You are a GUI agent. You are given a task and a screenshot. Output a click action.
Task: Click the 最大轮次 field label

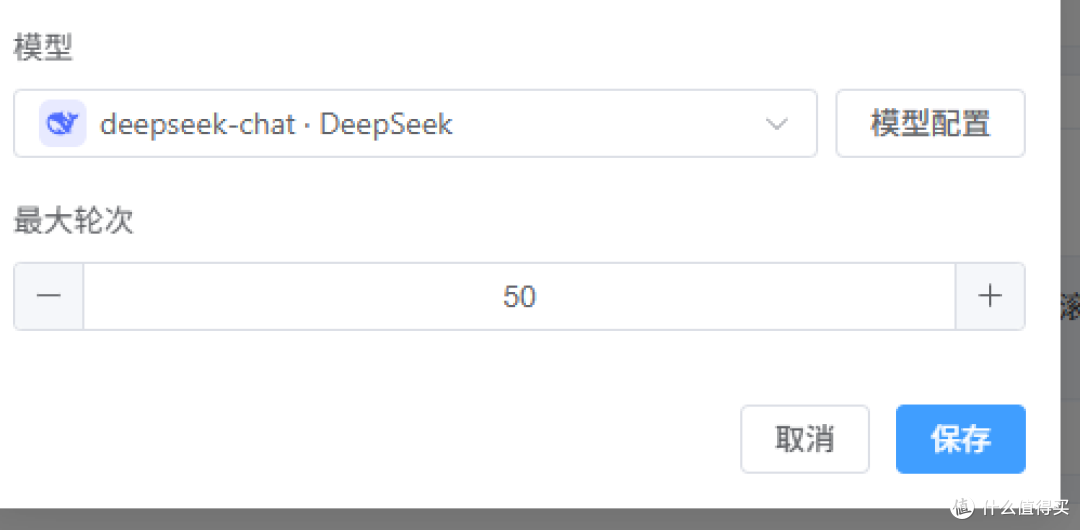[x=73, y=221]
